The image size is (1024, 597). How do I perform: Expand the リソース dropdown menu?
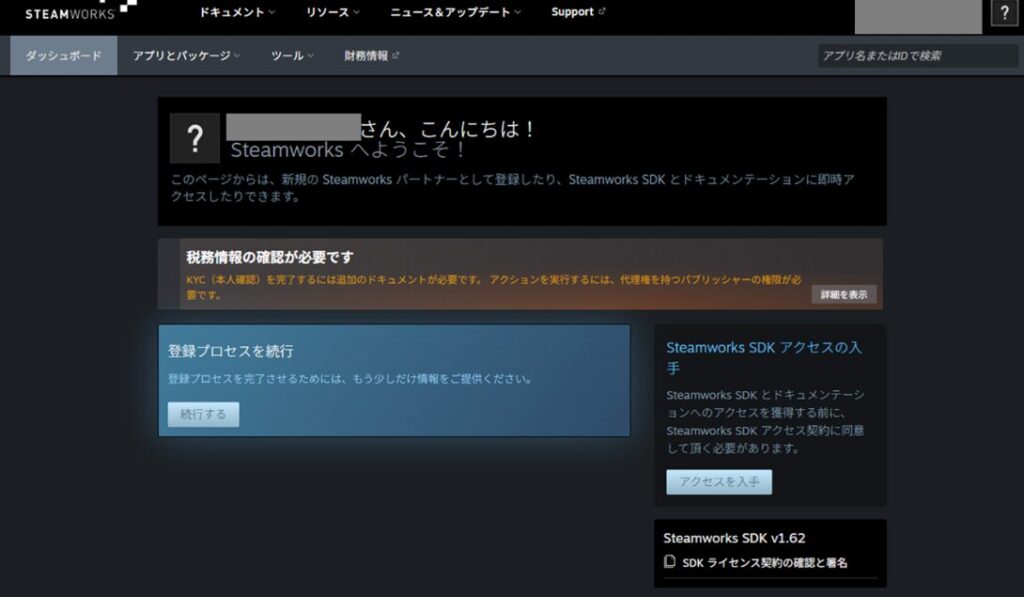332,12
